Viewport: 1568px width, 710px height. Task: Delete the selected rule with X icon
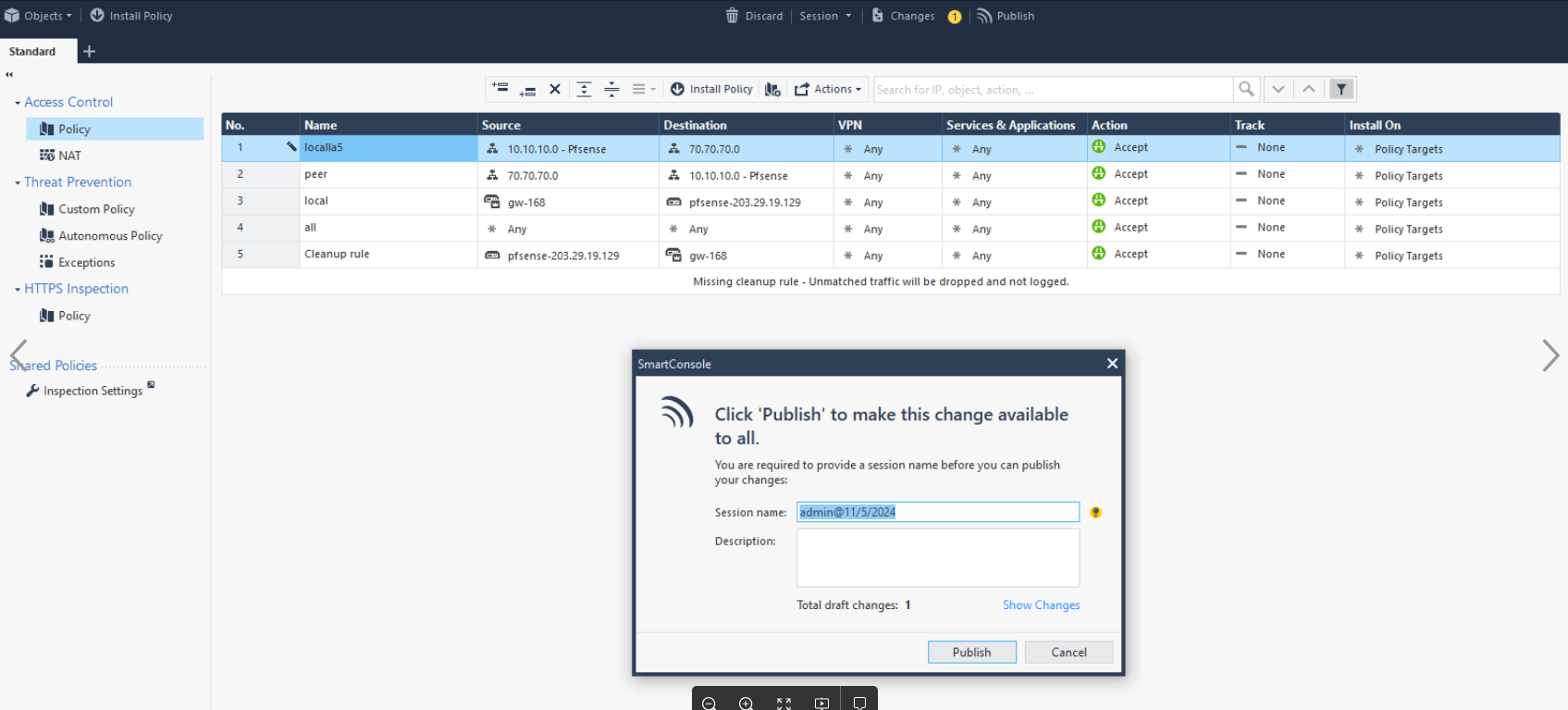(x=555, y=90)
